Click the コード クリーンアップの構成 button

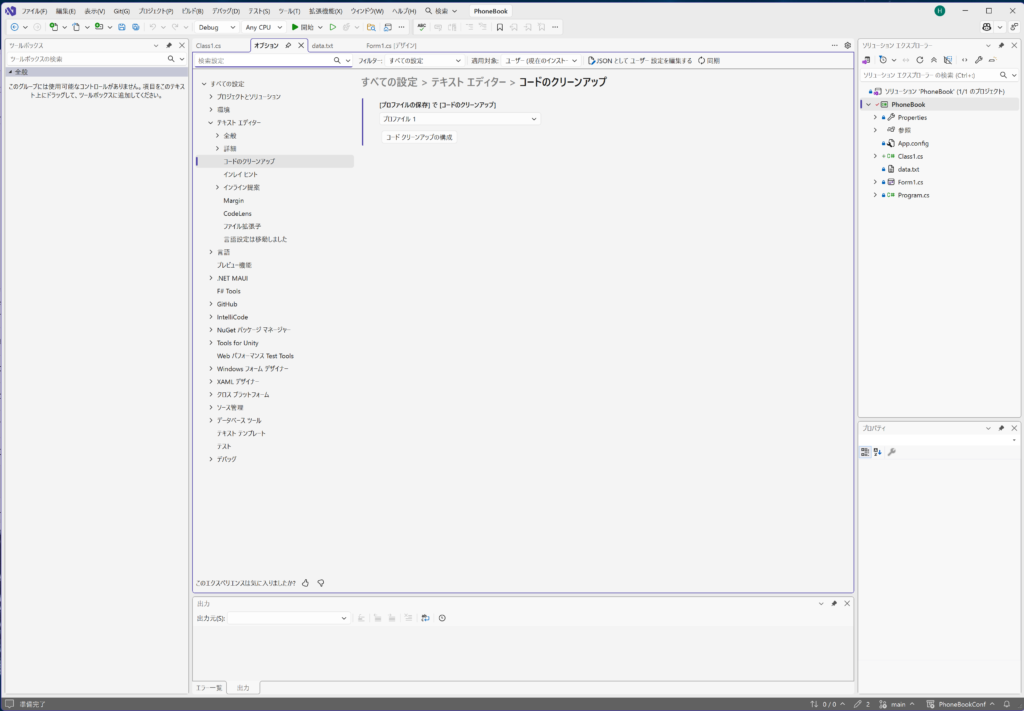click(419, 137)
